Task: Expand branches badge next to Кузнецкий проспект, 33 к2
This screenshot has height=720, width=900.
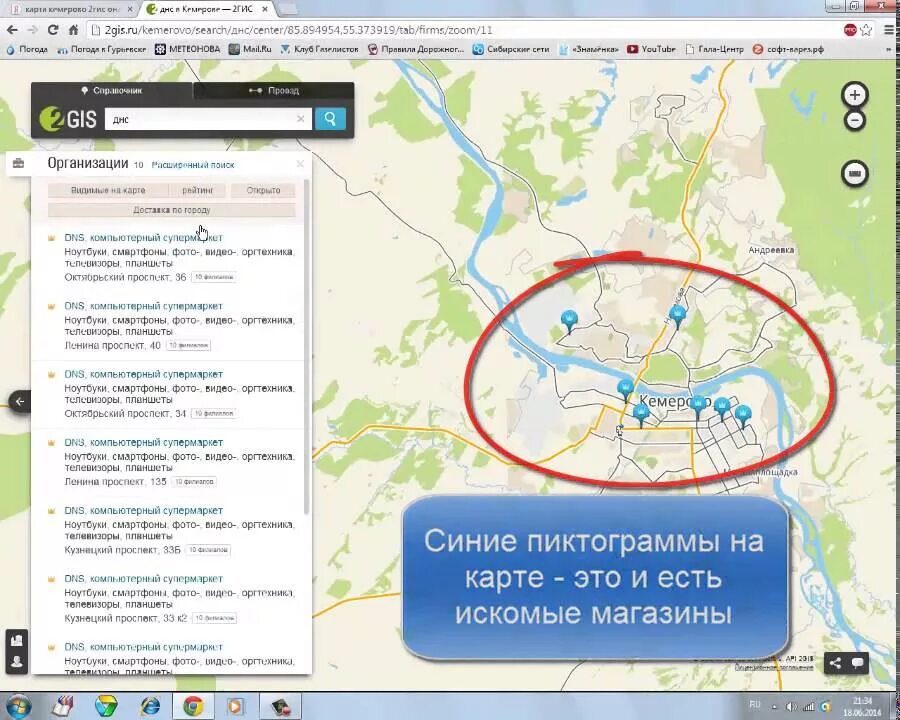Action: 214,618
